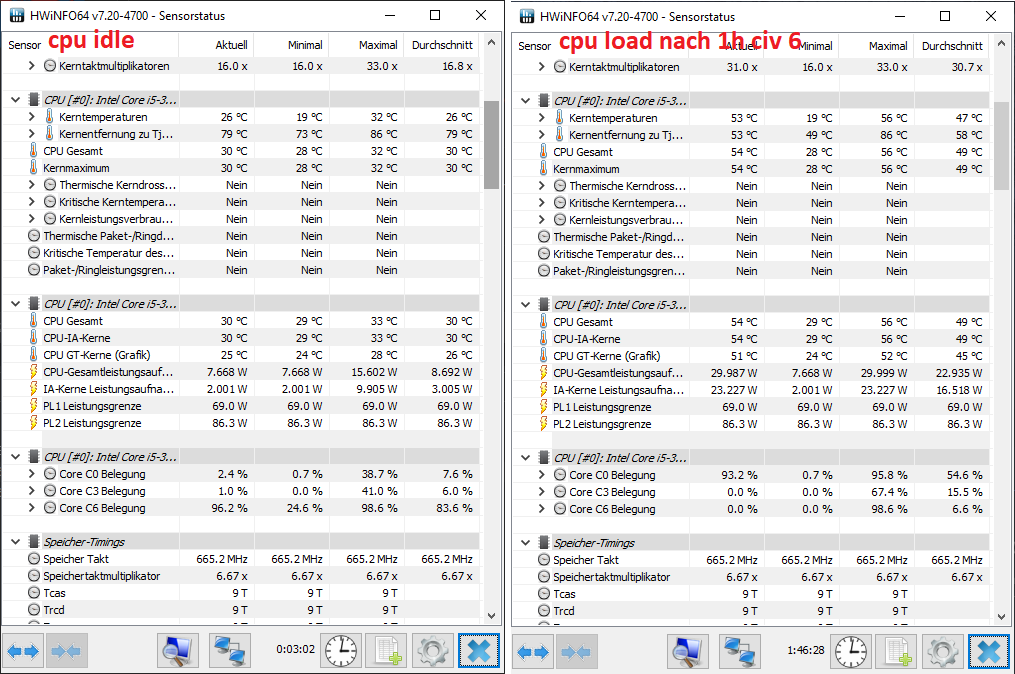Expand Kerntemperaturen row in left window
1015x674 pixels.
coord(31,117)
